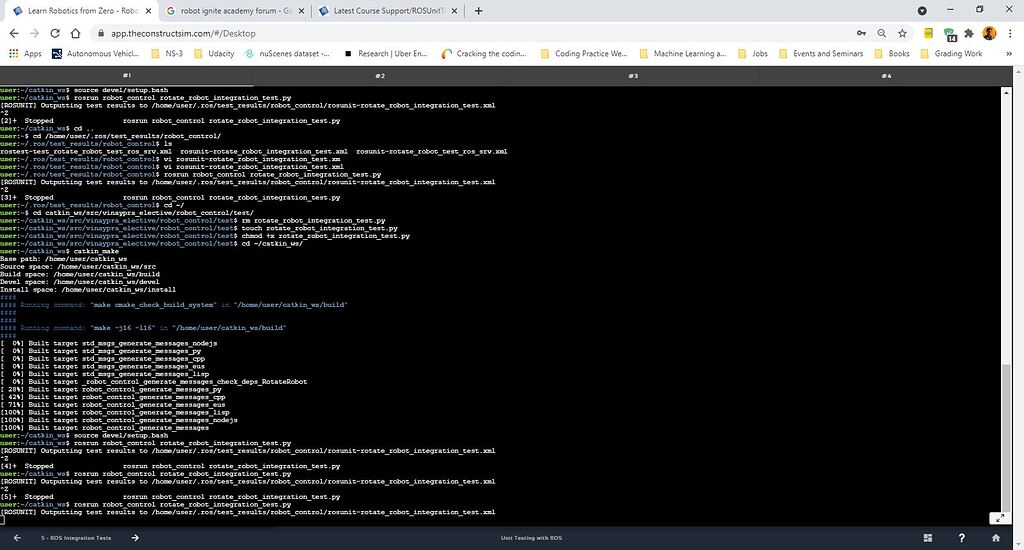Open Machine Learning a... bookmark folder
This screenshot has height=550, width=1024.
click(x=682, y=54)
